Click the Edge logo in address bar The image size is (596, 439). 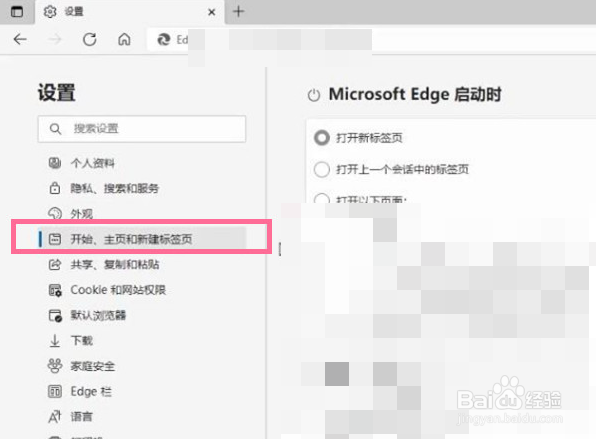pyautogui.click(x=164, y=39)
